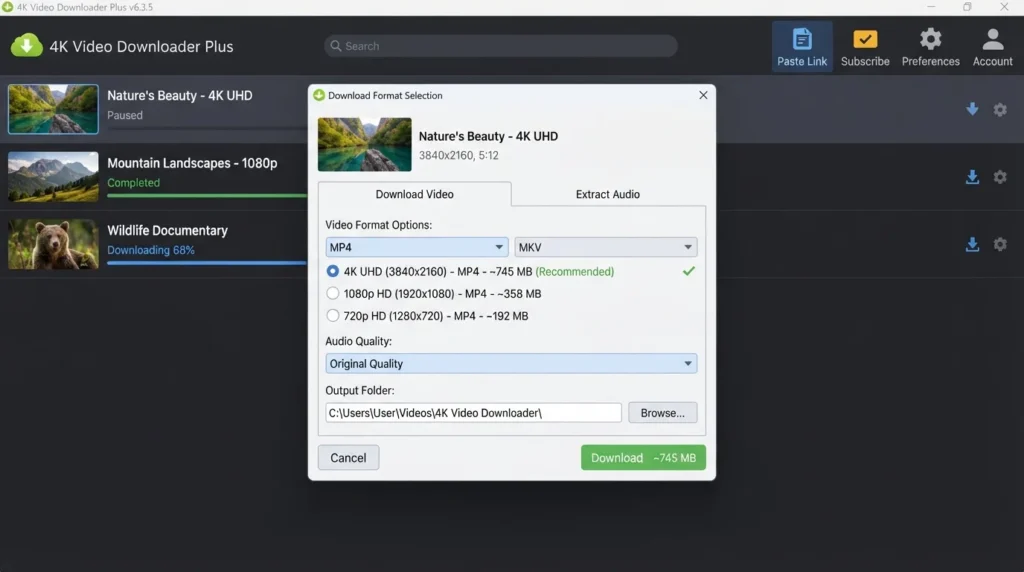This screenshot has width=1024, height=572.
Task: Open the MKV format dropdown
Action: point(605,247)
